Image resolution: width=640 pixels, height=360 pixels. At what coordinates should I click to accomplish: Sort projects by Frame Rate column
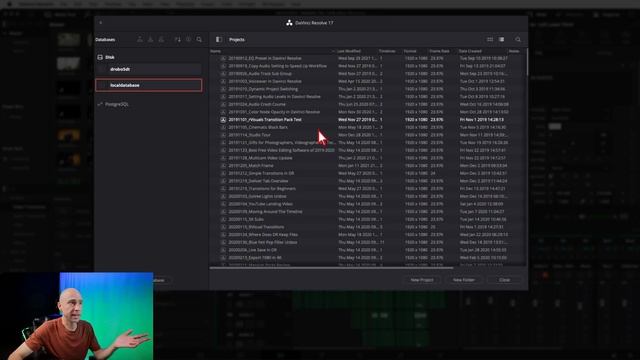[x=439, y=51]
